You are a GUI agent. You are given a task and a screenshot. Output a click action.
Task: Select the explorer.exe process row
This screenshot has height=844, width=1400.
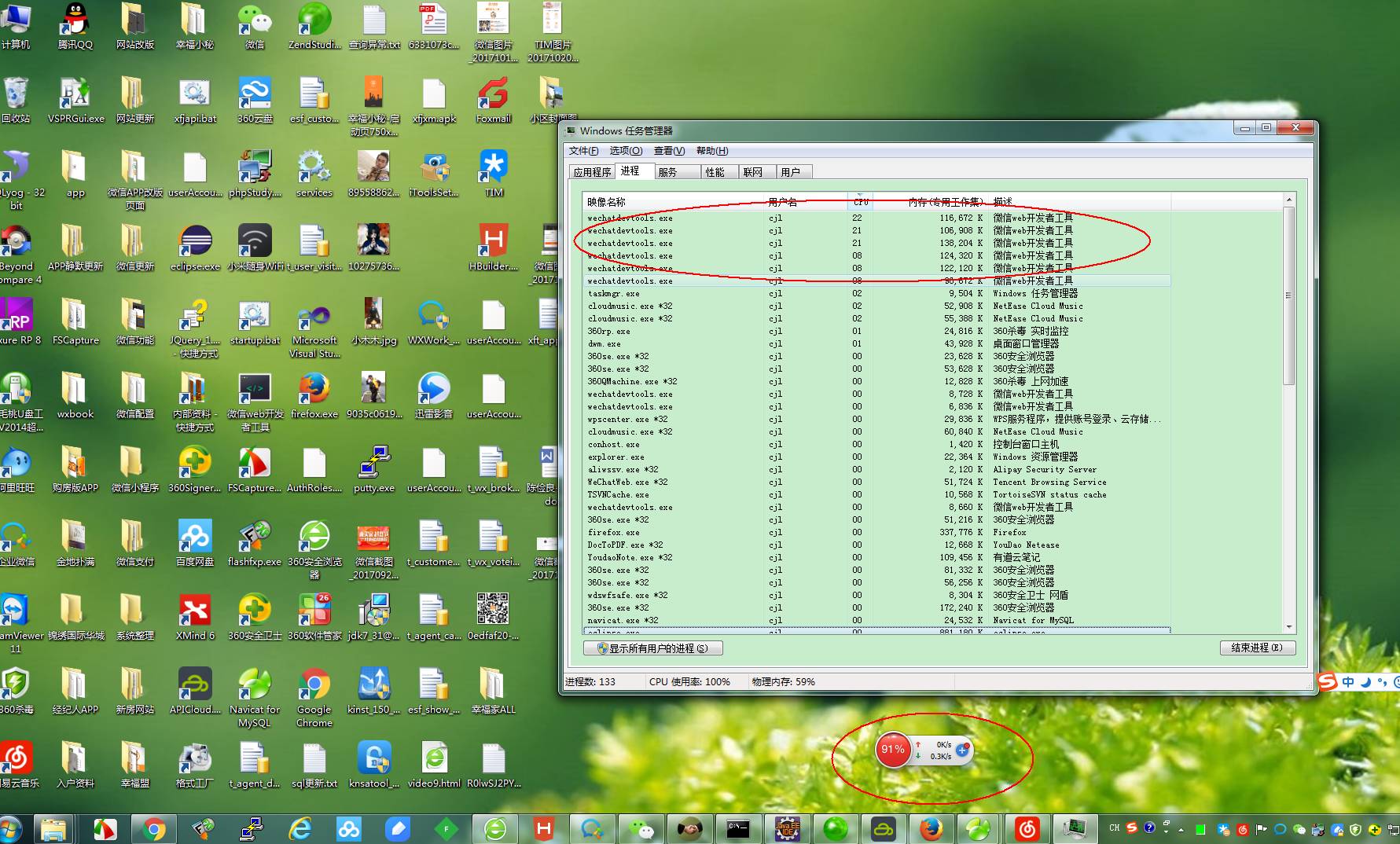coord(876,457)
